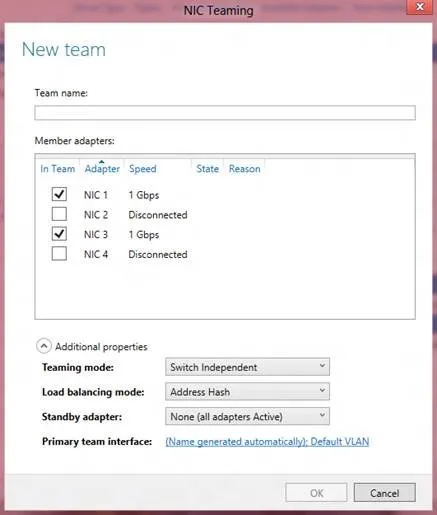
Task: Uncheck the NIC 3 In Team checkbox
Action: [x=59, y=234]
